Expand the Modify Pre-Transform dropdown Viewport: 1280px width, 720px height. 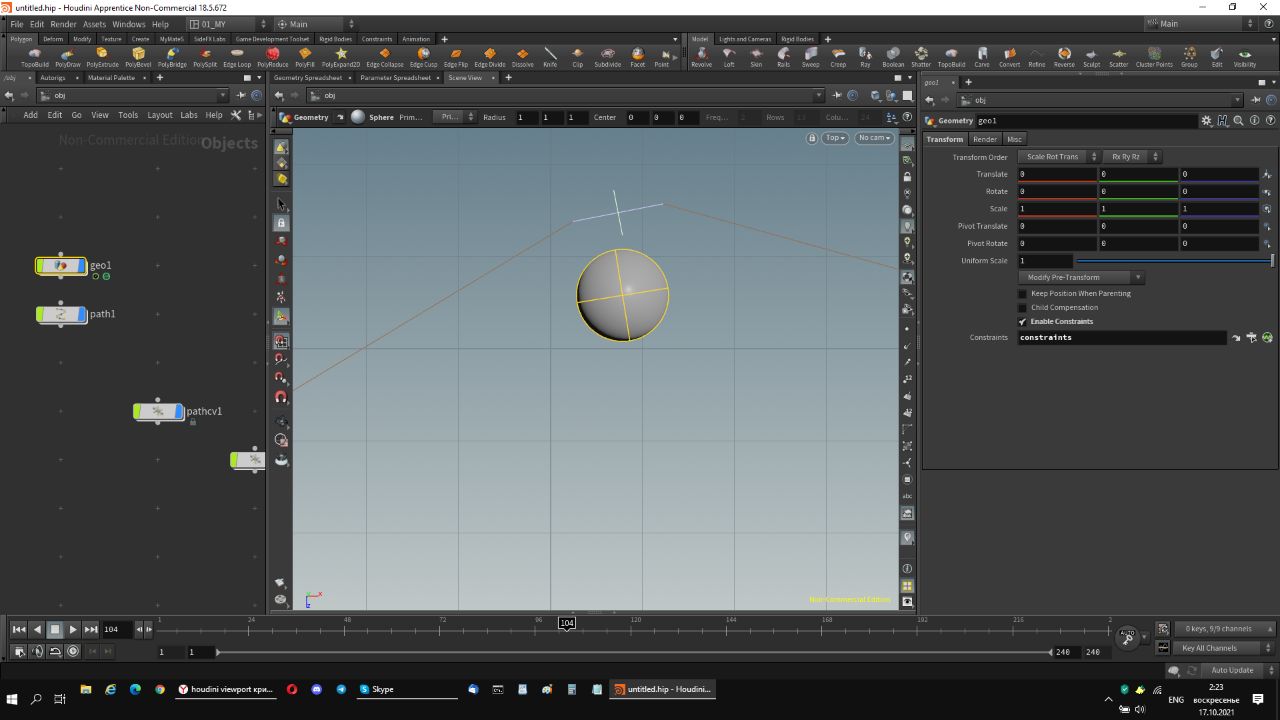click(1080, 277)
